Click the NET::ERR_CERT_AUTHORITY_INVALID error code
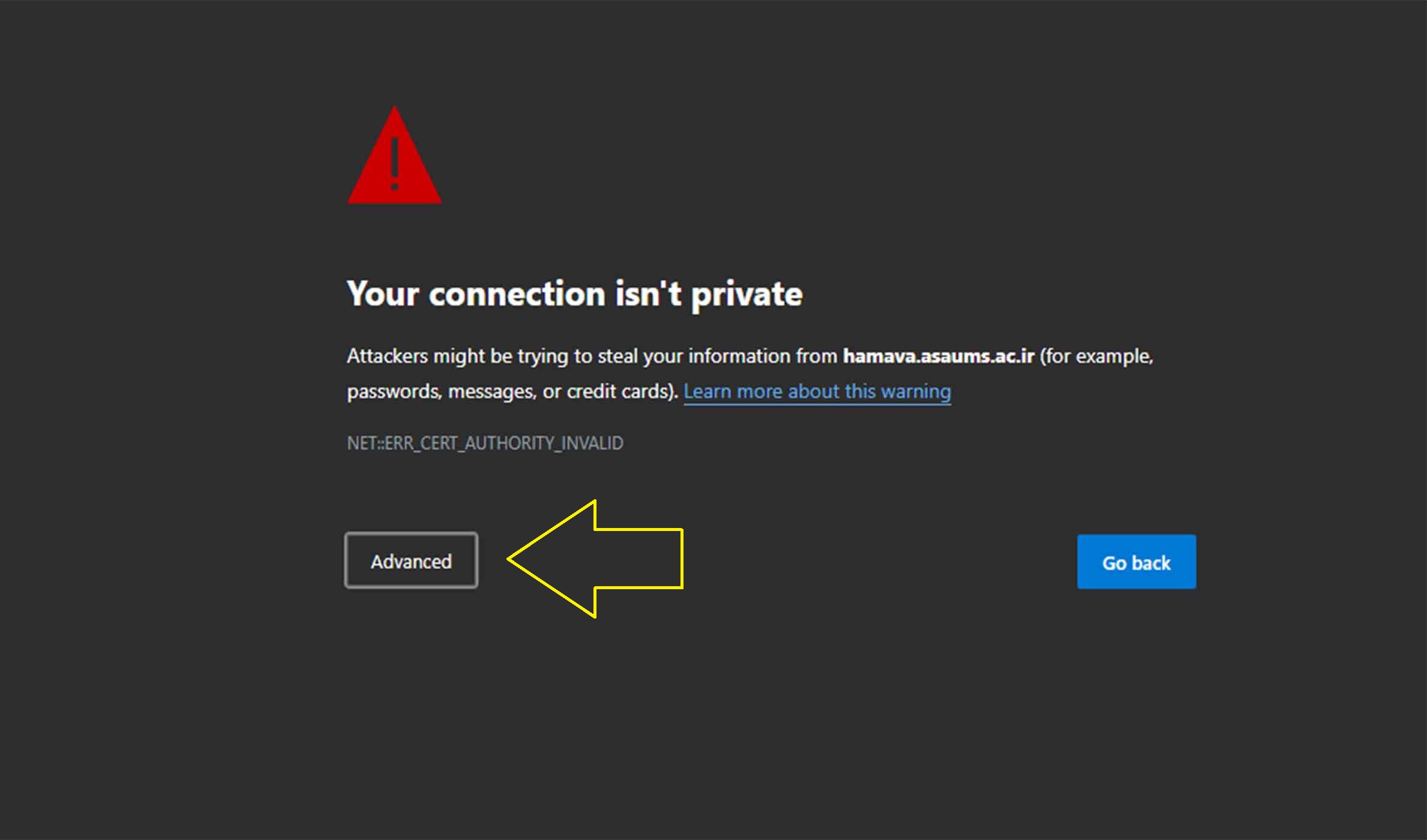The height and width of the screenshot is (840, 1427). click(485, 443)
